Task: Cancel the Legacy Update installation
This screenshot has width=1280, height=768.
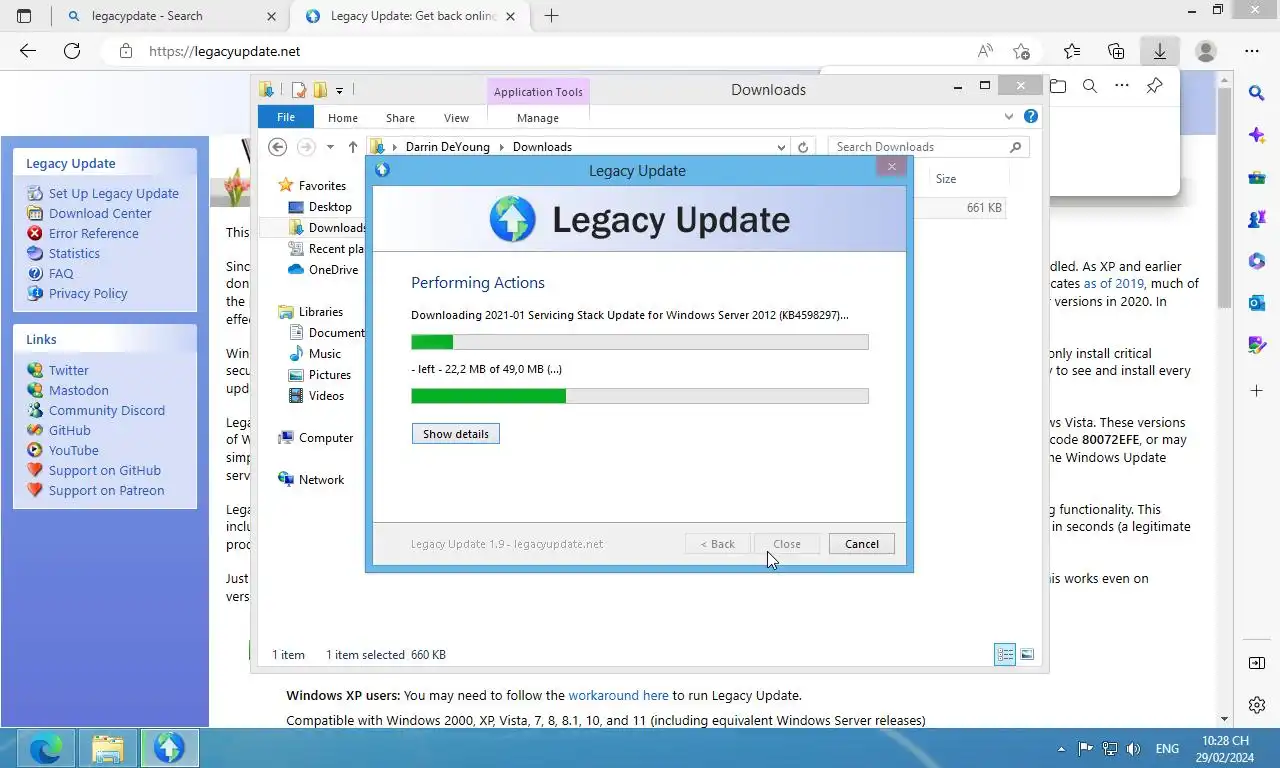Action: coord(861,544)
